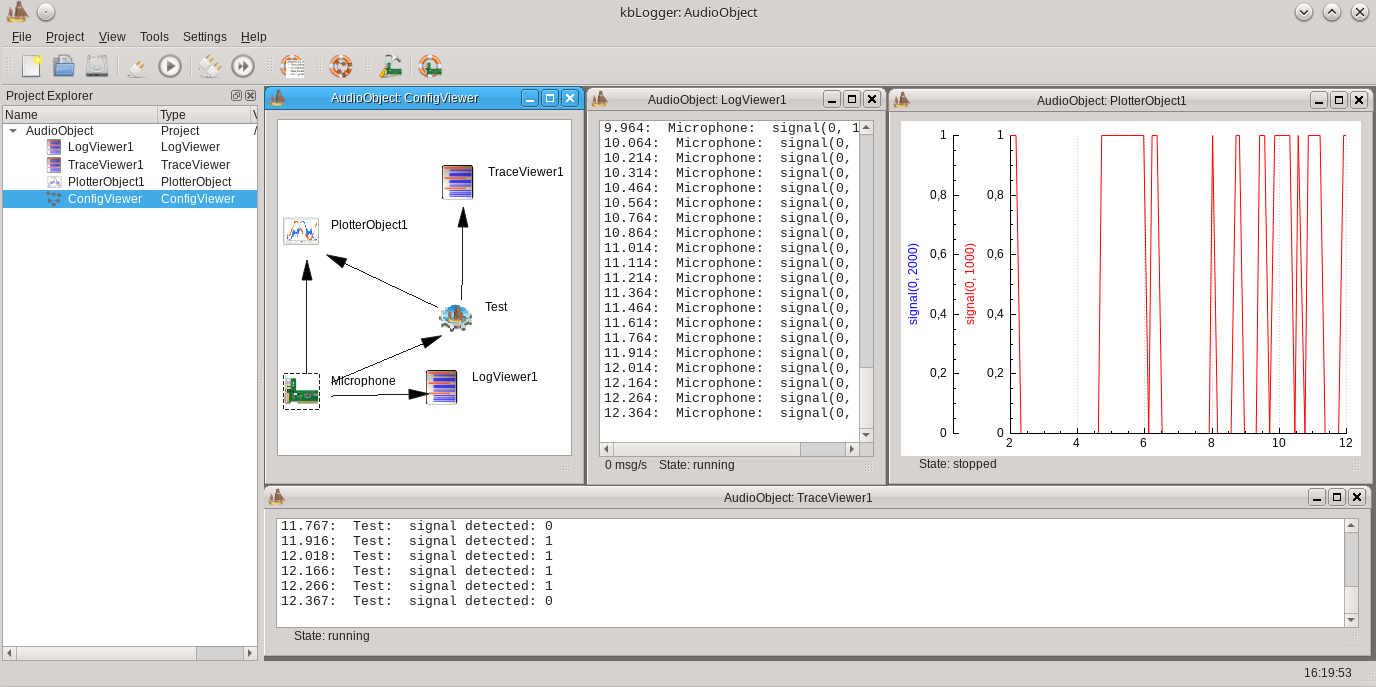1376x687 pixels.
Task: Click the PlotterObject1 node icon in the diagram
Action: 300,231
